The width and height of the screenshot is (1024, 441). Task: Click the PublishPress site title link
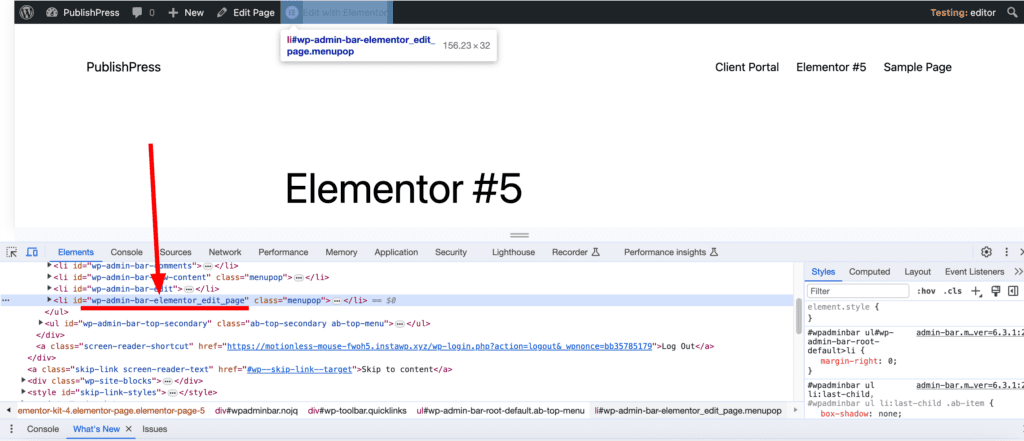[123, 67]
